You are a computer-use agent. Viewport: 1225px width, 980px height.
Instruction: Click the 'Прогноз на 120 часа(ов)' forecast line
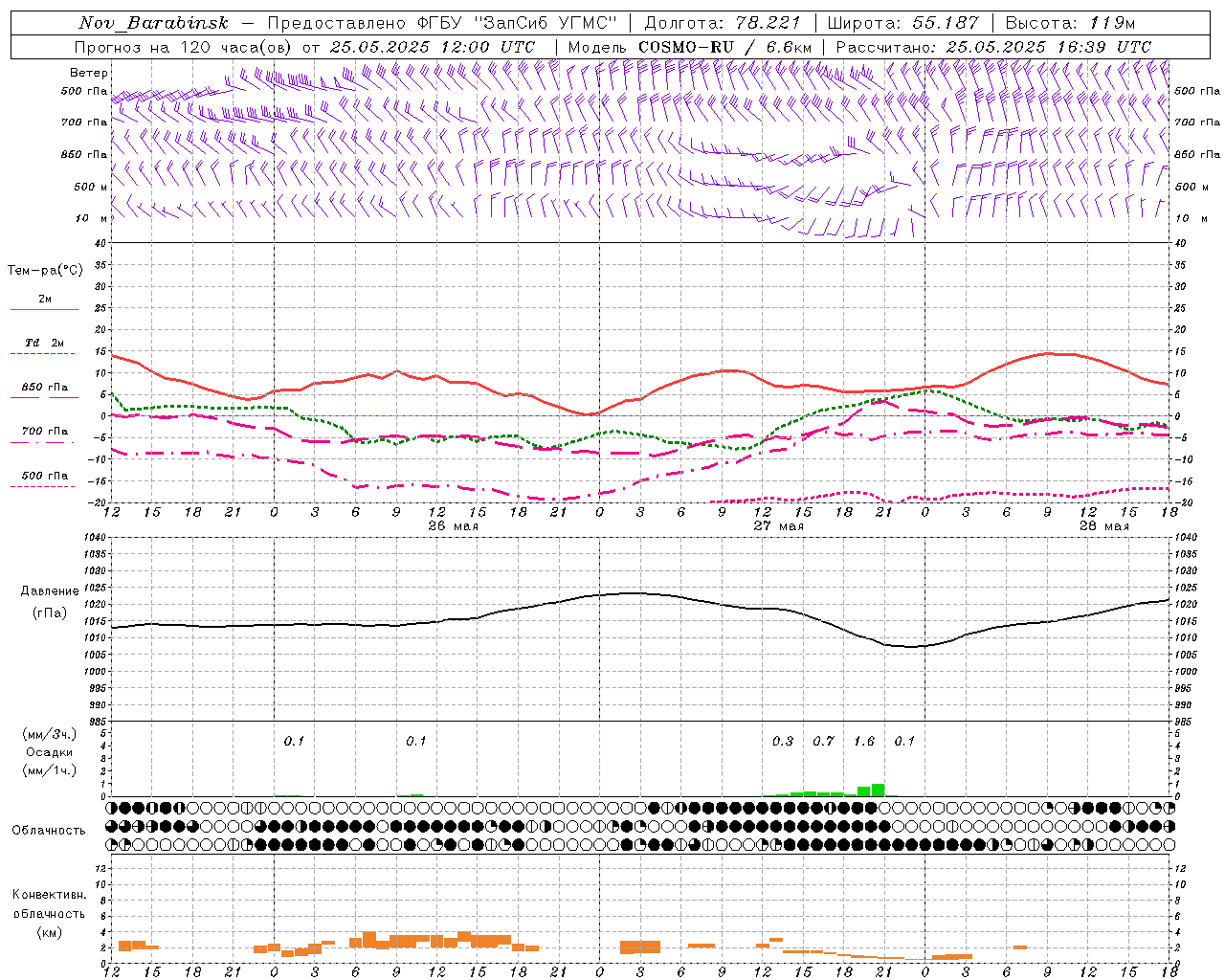tap(304, 47)
